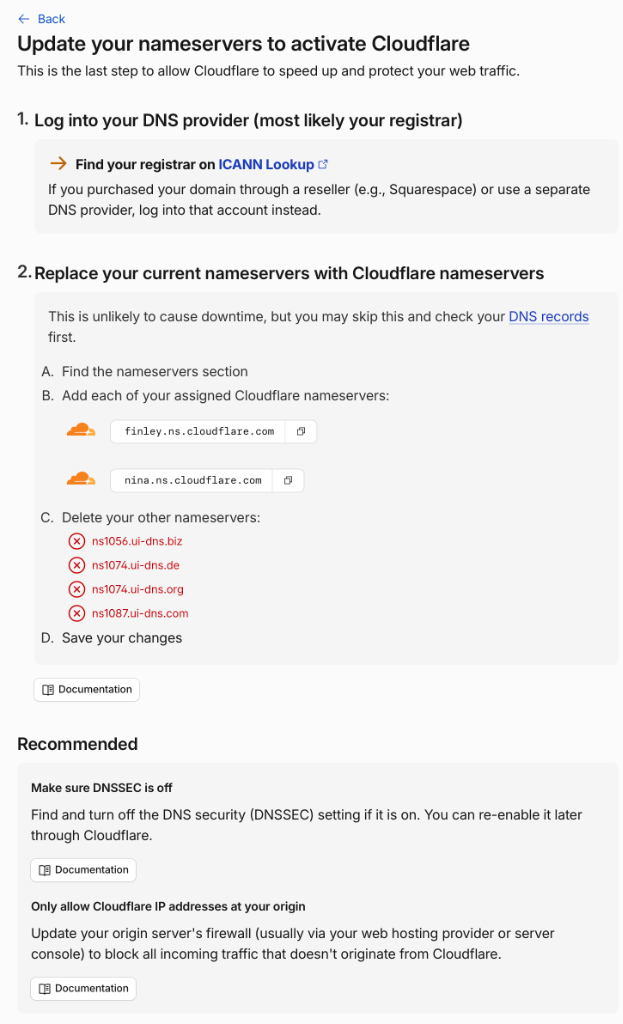
Task: Click the Cloudflare cloud logo next to finley nameserver
Action: (x=81, y=430)
